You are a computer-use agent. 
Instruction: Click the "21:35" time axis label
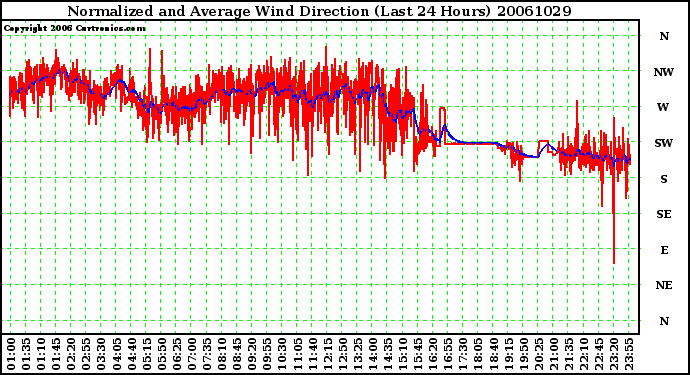tap(569, 354)
